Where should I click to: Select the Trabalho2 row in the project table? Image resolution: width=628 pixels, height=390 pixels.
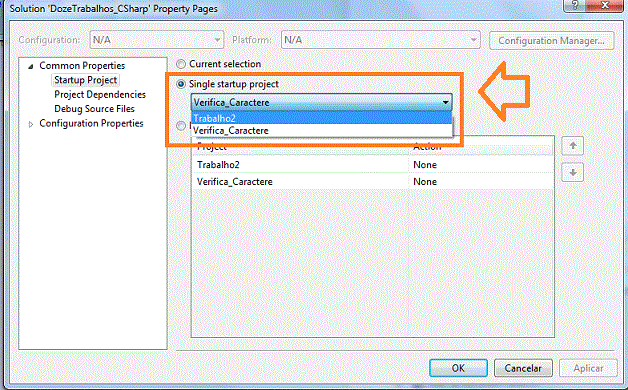[372, 165]
